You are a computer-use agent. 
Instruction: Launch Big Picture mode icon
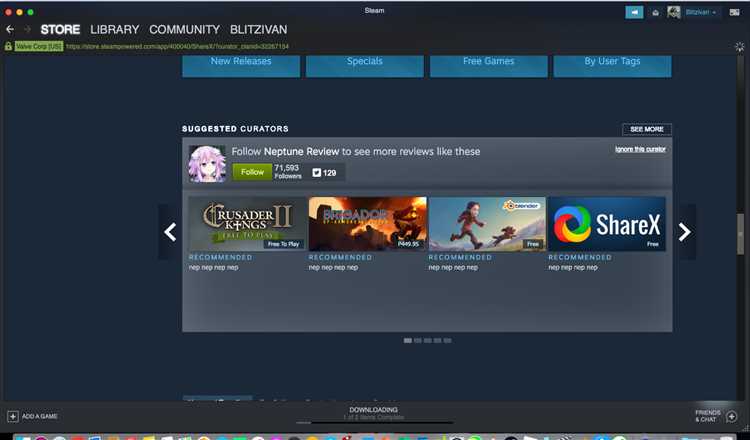[734, 12]
